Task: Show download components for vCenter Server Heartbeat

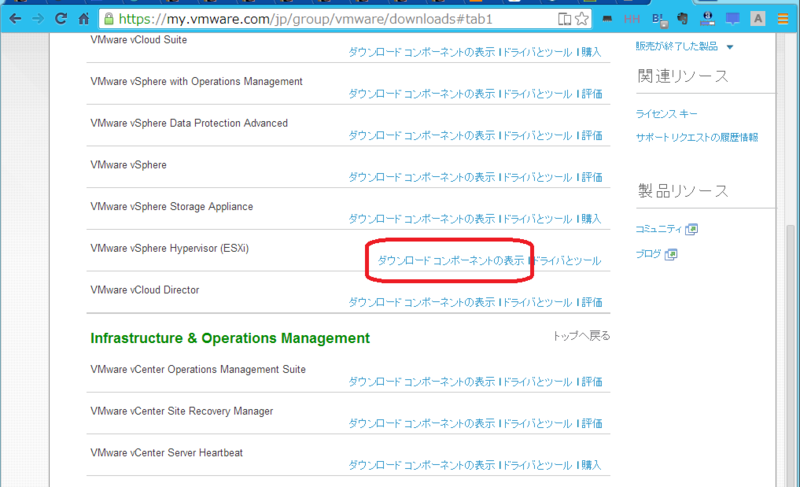Action: (x=421, y=466)
